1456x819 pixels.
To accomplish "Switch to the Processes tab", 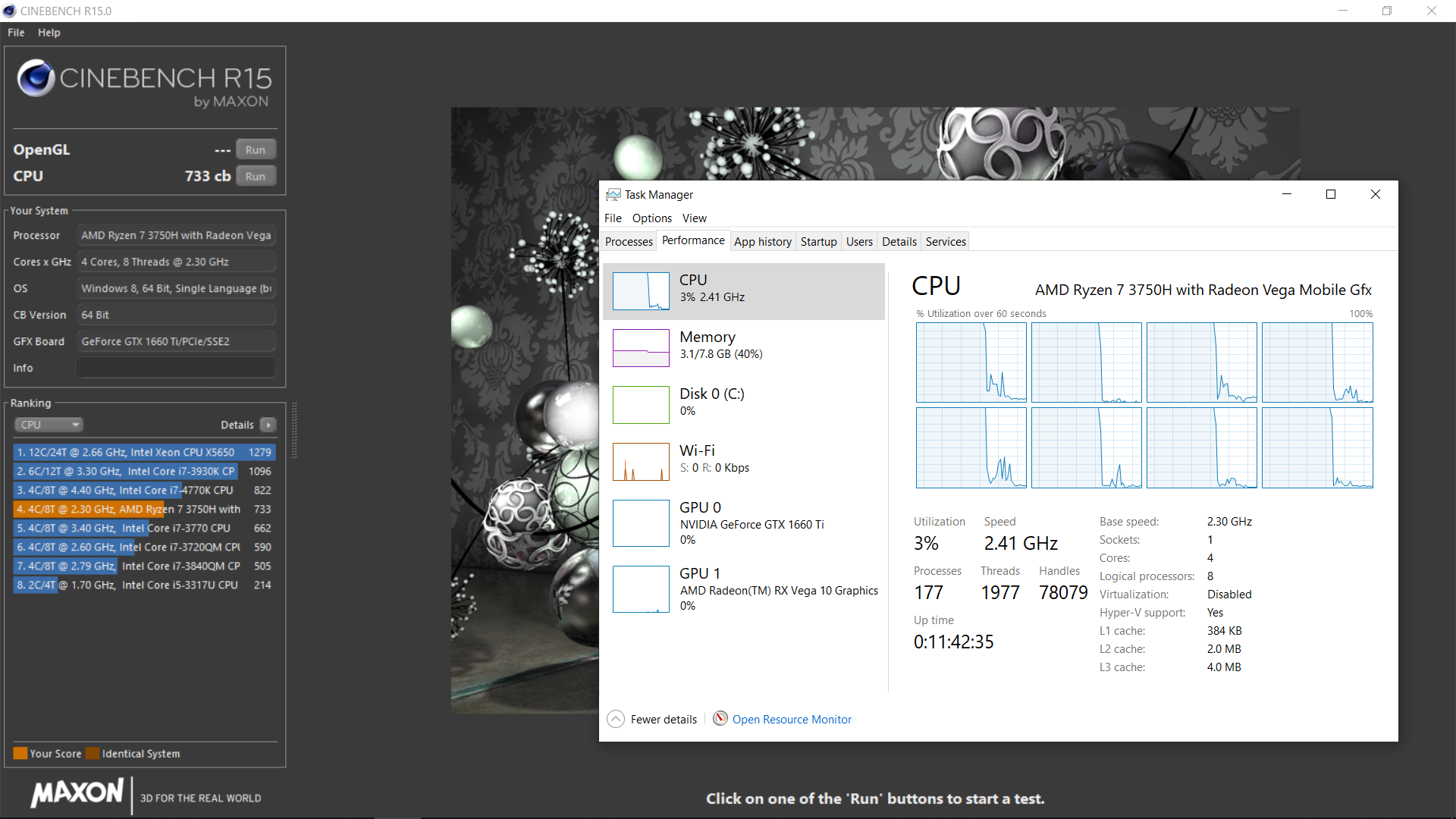I will point(629,241).
